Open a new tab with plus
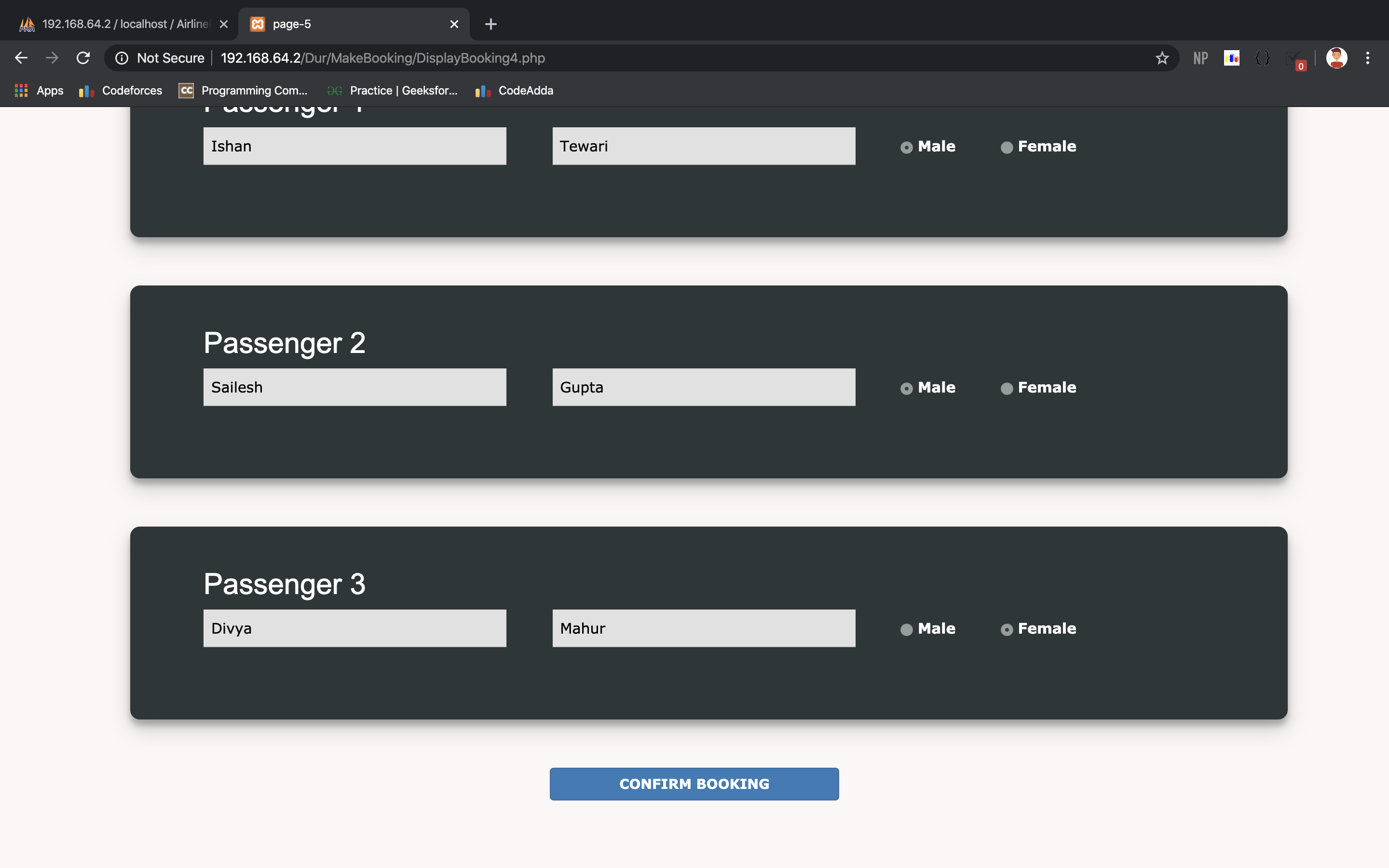Viewport: 1389px width, 868px height. click(491, 24)
